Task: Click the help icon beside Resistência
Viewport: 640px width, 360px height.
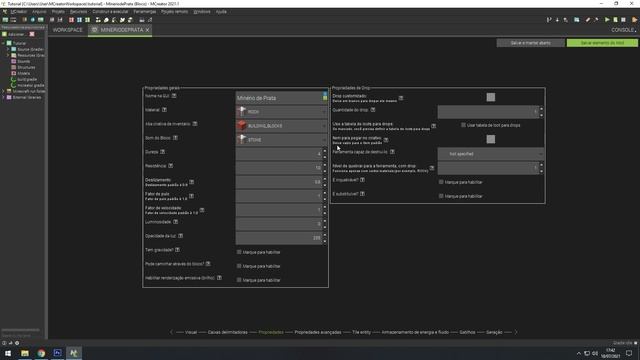Action: [171, 166]
